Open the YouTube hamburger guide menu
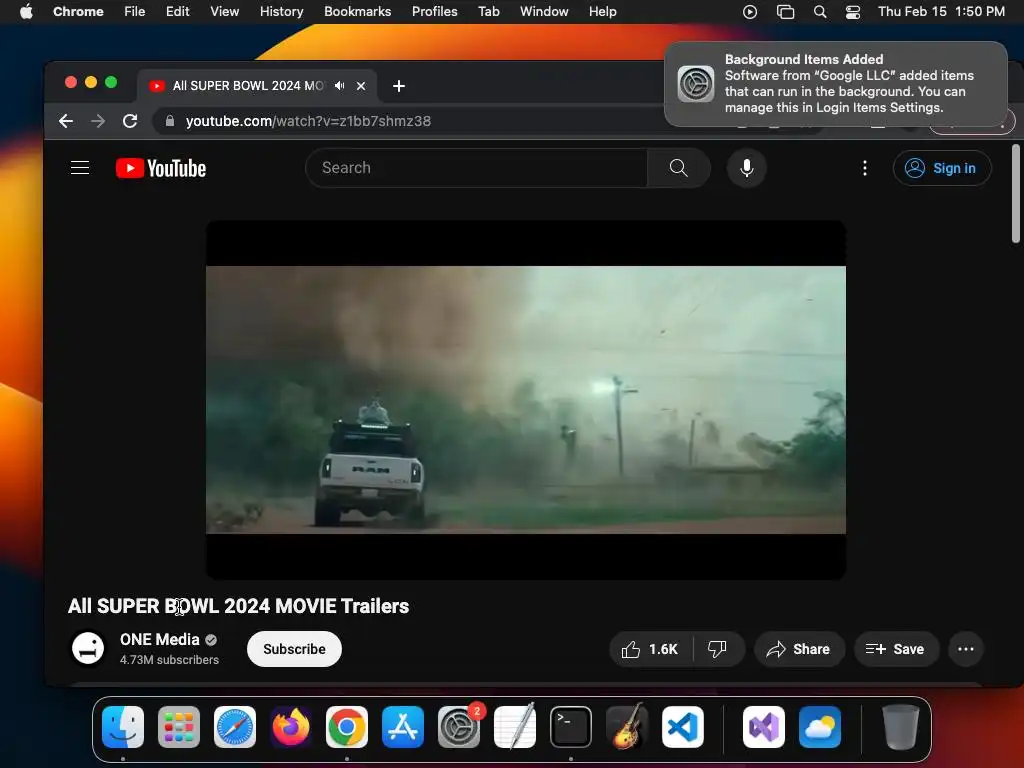This screenshot has width=1024, height=768. pyautogui.click(x=80, y=168)
